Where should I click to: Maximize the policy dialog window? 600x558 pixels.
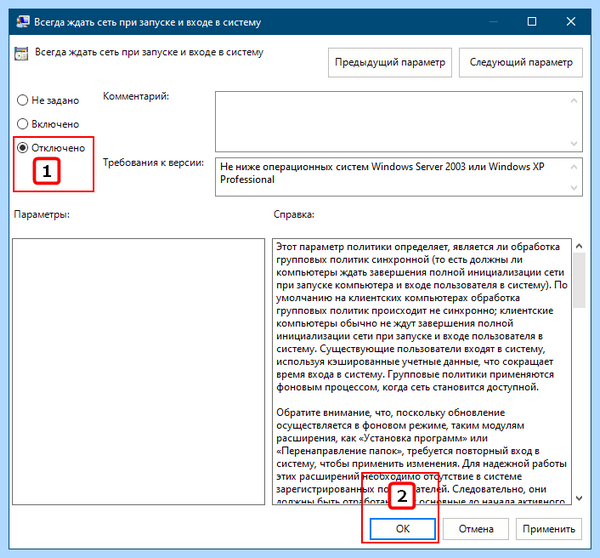point(532,21)
